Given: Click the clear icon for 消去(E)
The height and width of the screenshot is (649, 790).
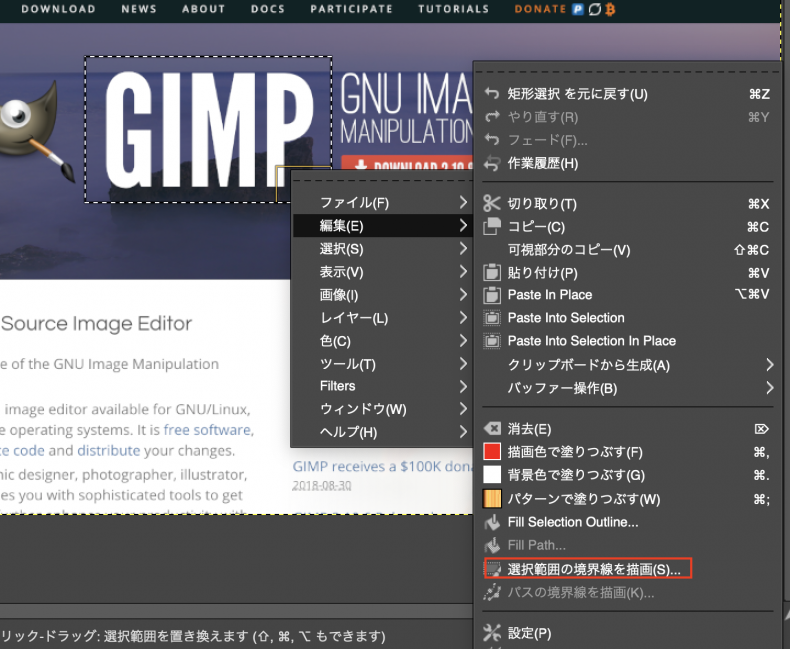Looking at the screenshot, I should [x=492, y=429].
